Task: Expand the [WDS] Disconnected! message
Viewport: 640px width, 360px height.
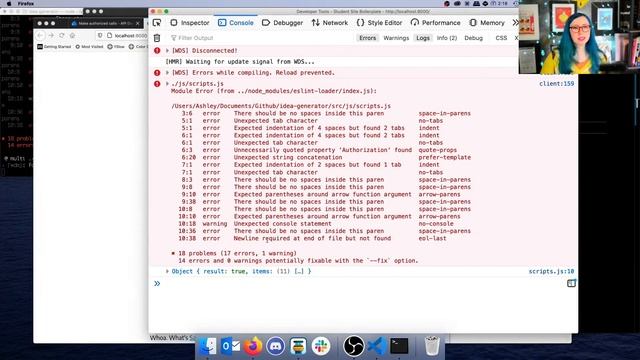Action: coord(167,51)
